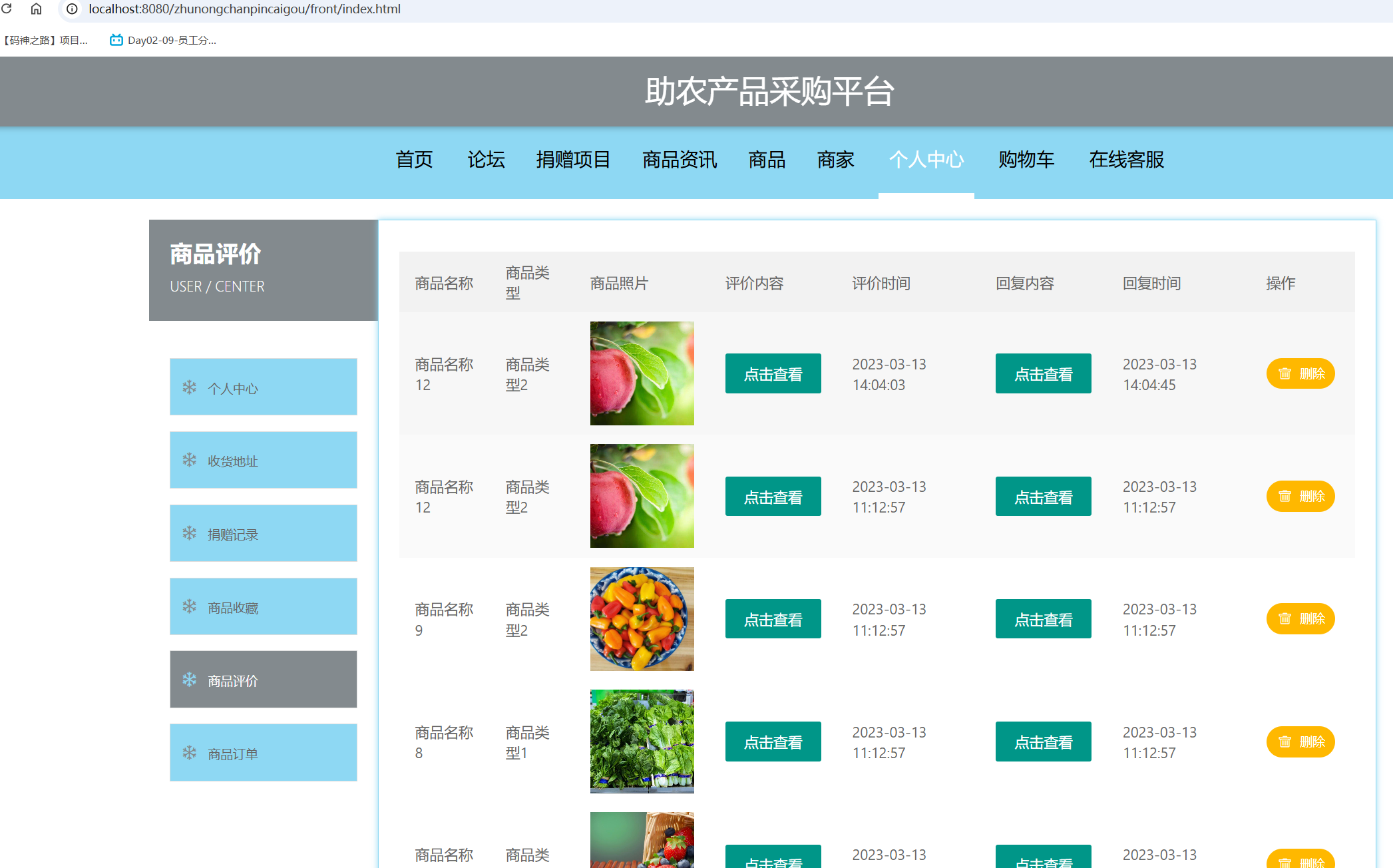Click peppers photo for 商品名称9
The height and width of the screenshot is (868, 1393).
(642, 619)
